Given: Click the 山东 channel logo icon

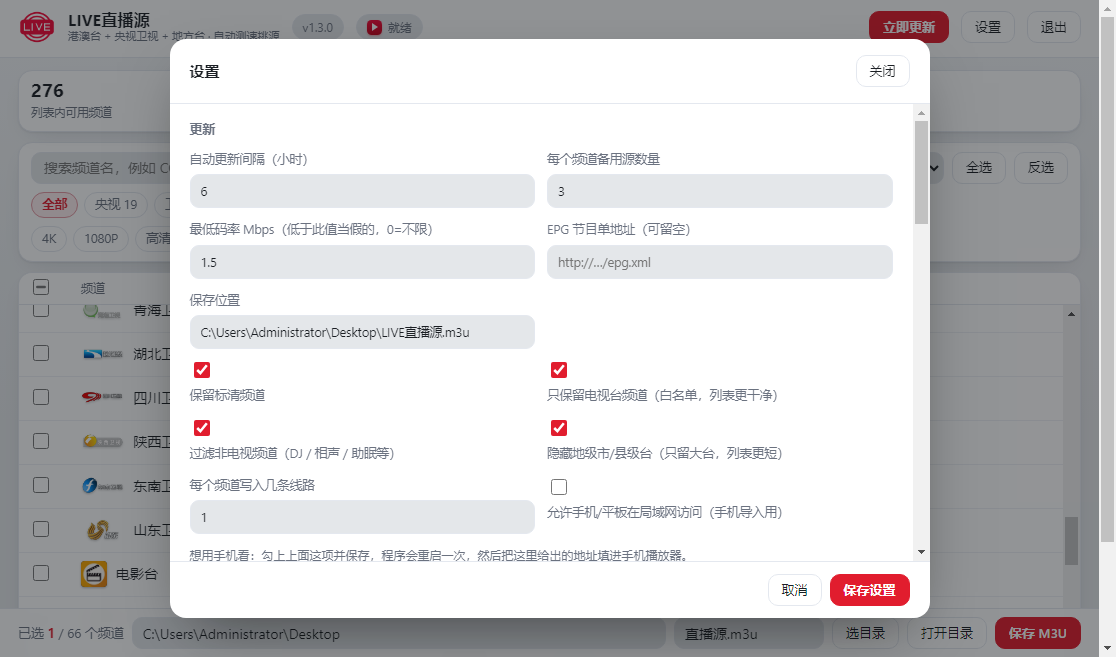Looking at the screenshot, I should coord(102,530).
